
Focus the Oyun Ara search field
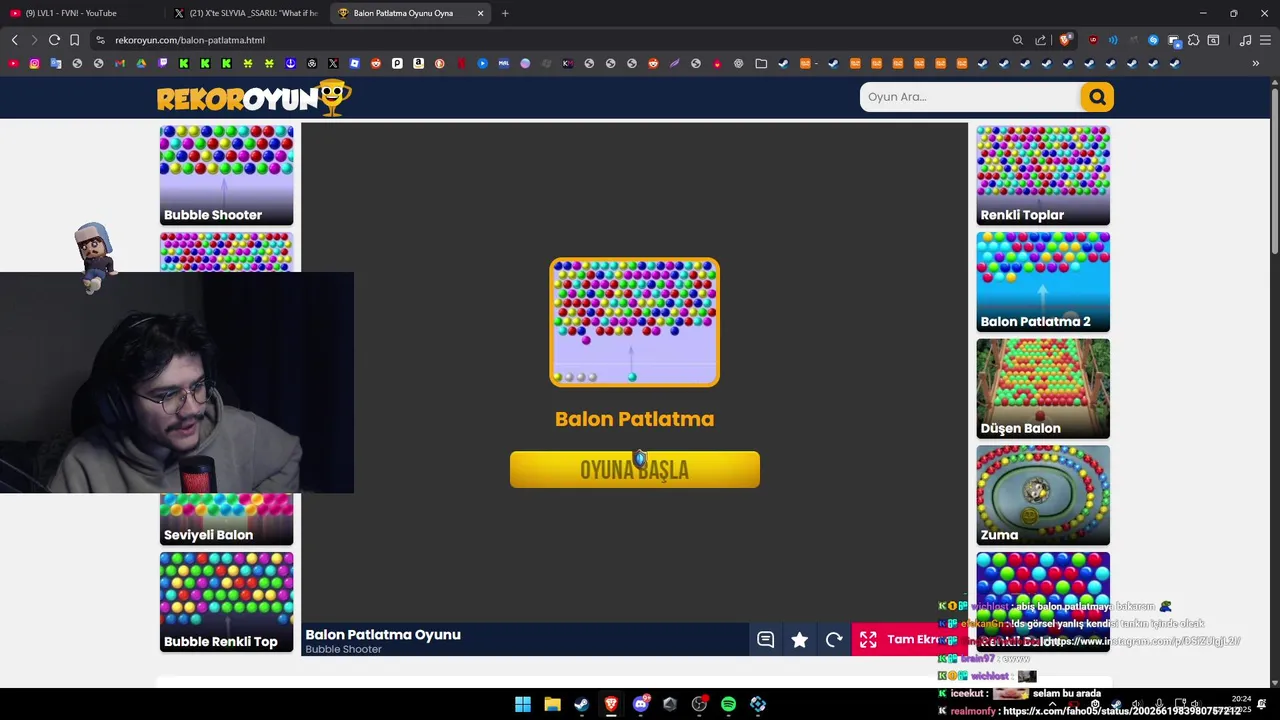969,97
